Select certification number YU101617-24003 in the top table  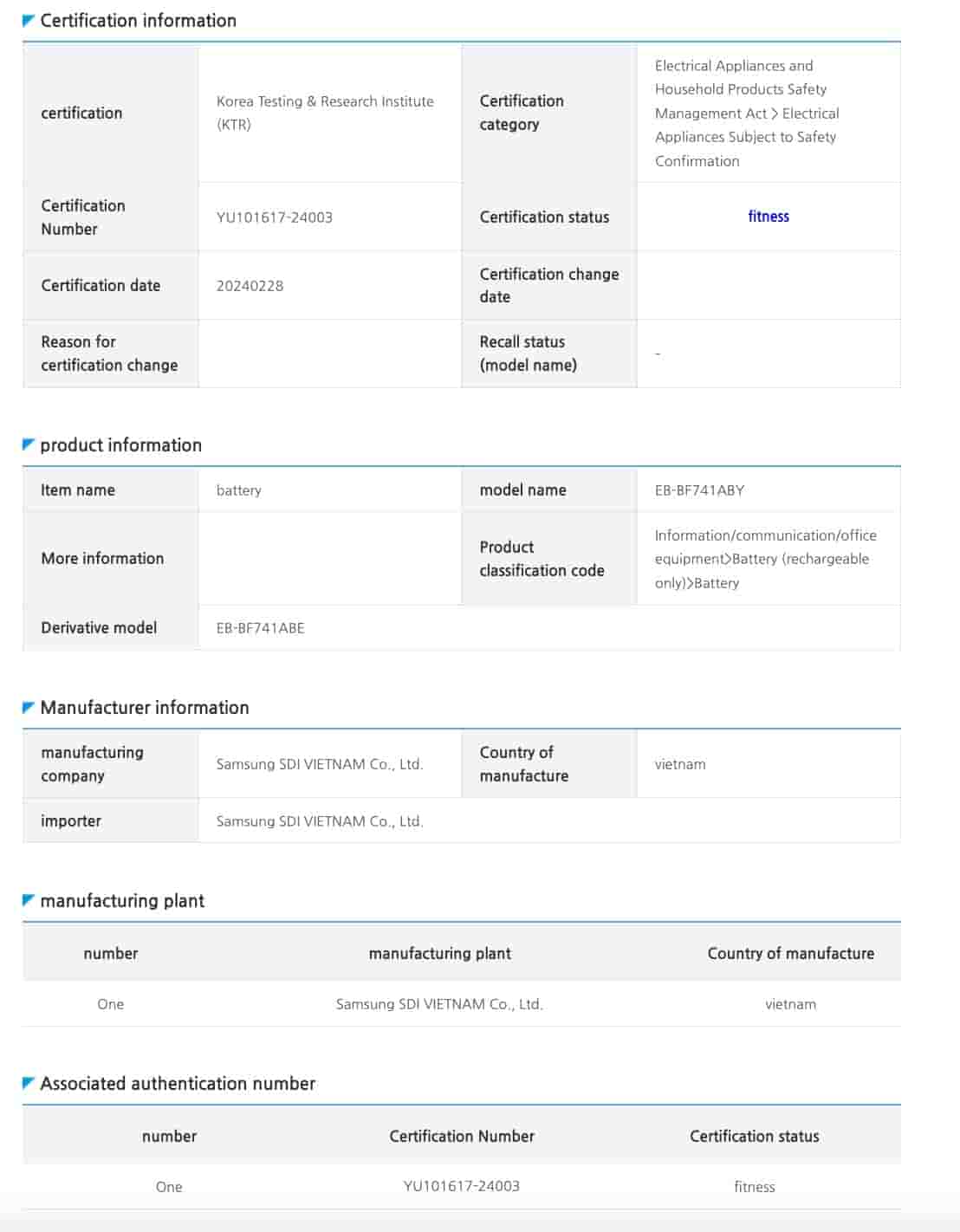click(x=274, y=217)
